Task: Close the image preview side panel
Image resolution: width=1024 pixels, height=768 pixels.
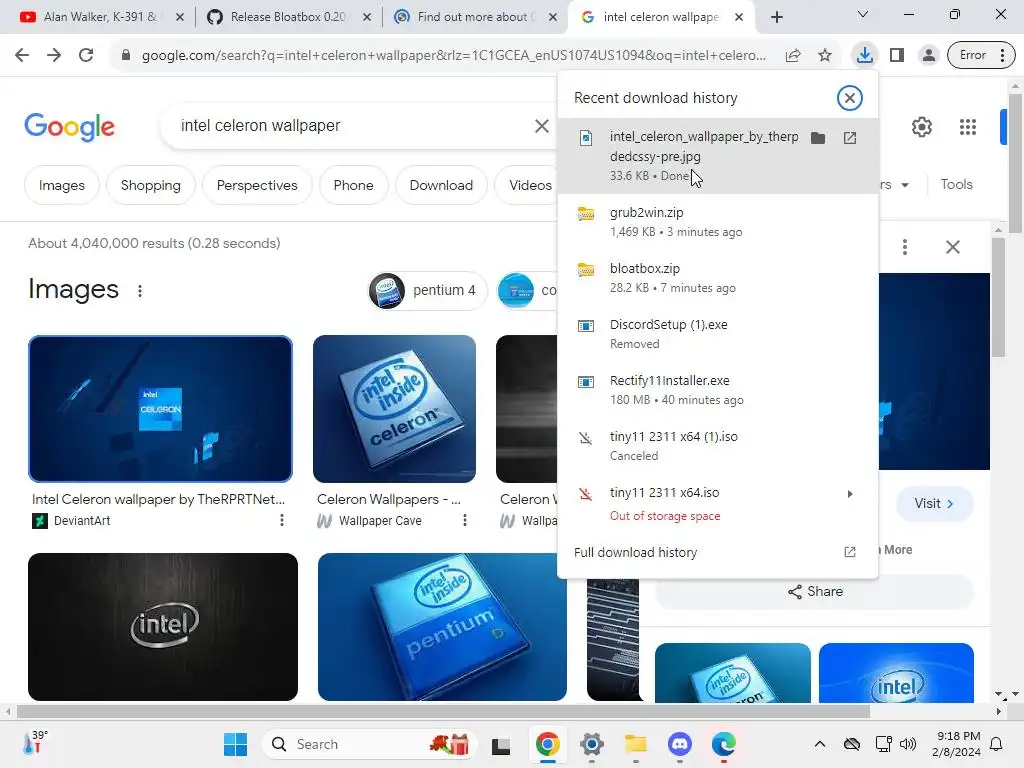Action: coord(953,247)
